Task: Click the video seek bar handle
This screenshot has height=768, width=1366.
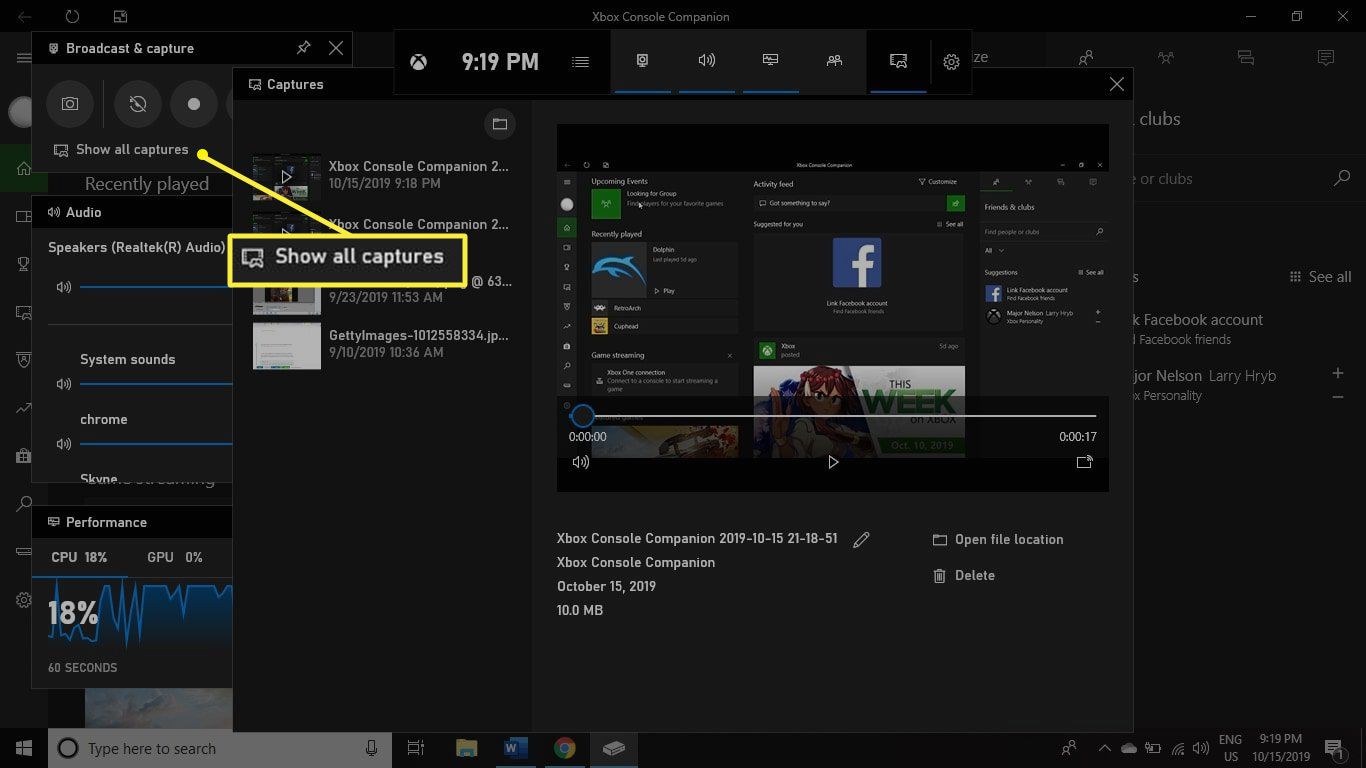Action: pos(582,415)
